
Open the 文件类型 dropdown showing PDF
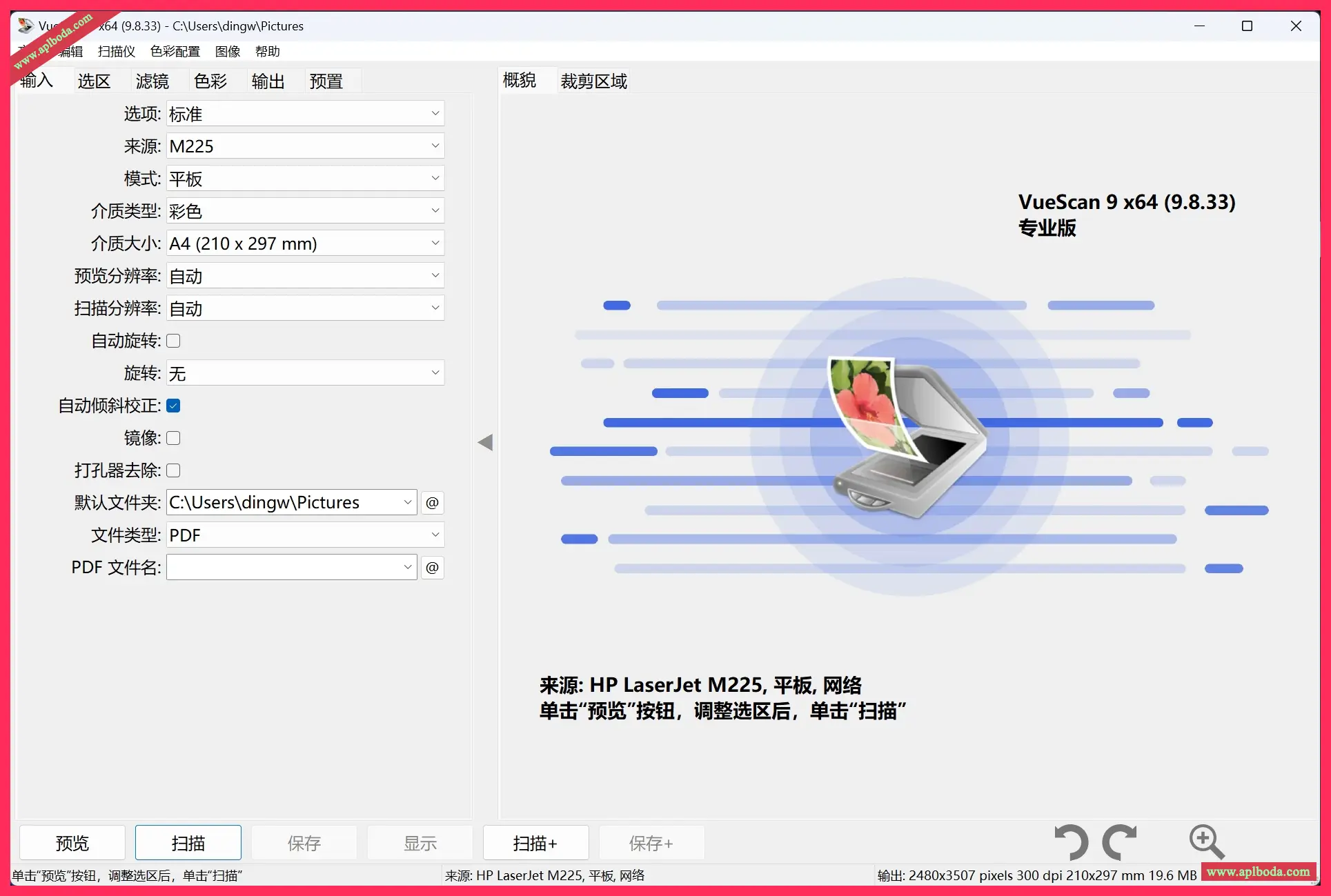pos(305,535)
